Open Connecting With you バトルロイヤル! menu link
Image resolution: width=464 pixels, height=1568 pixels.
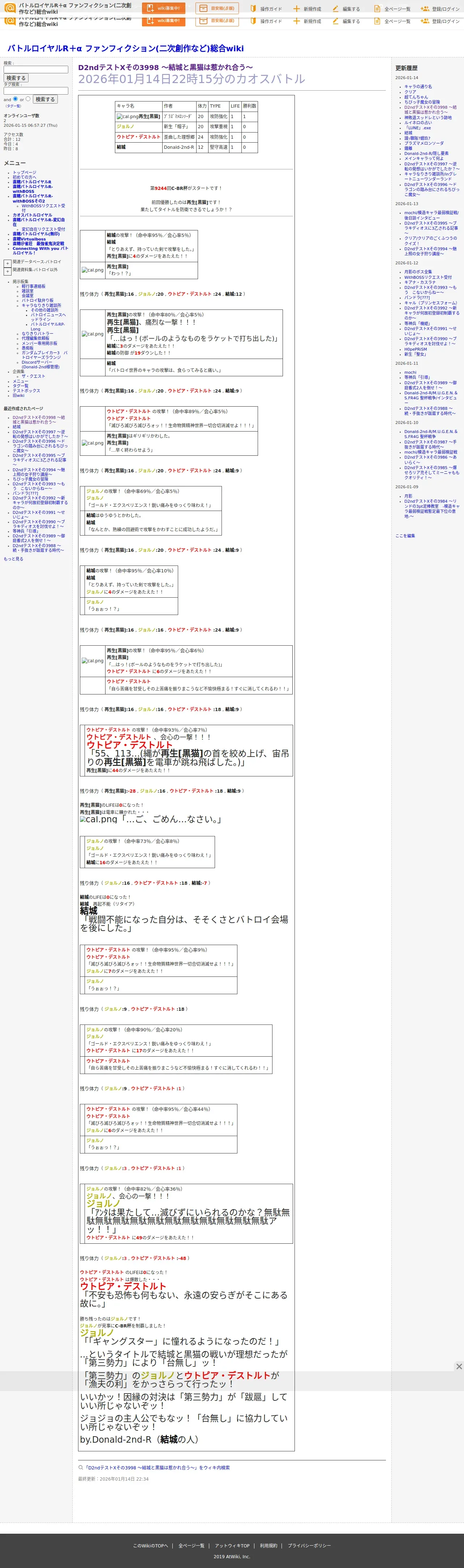(40, 250)
